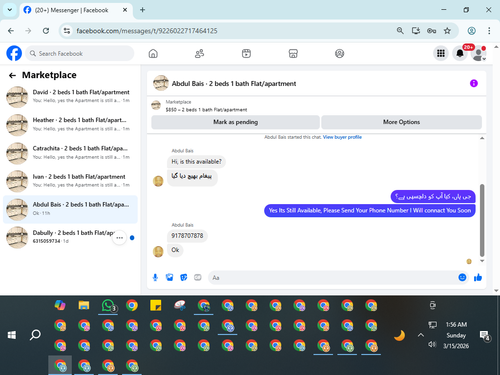Choose a GIF from the GIF icon
The image size is (500, 375).
point(198,277)
